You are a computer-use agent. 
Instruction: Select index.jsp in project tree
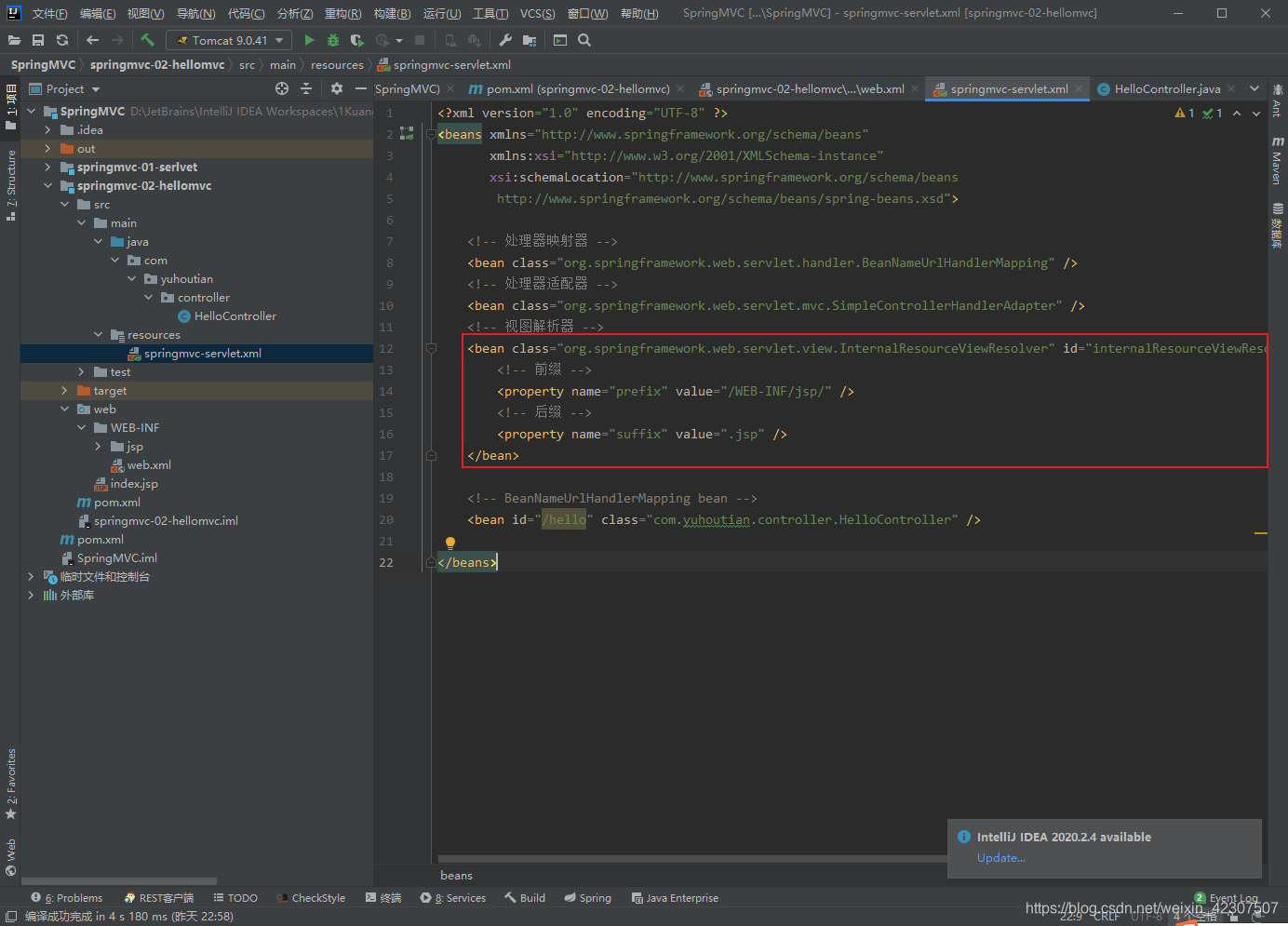click(134, 483)
